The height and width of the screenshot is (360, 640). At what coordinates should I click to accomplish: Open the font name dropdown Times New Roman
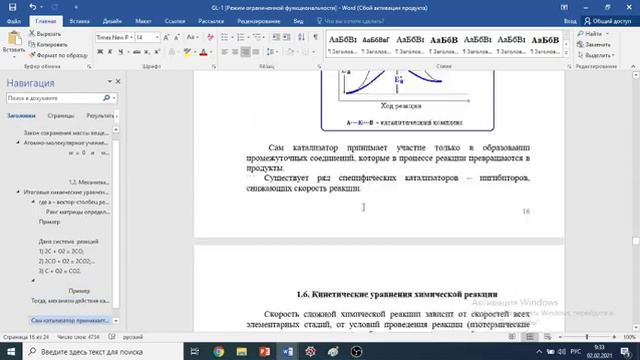[x=131, y=38]
